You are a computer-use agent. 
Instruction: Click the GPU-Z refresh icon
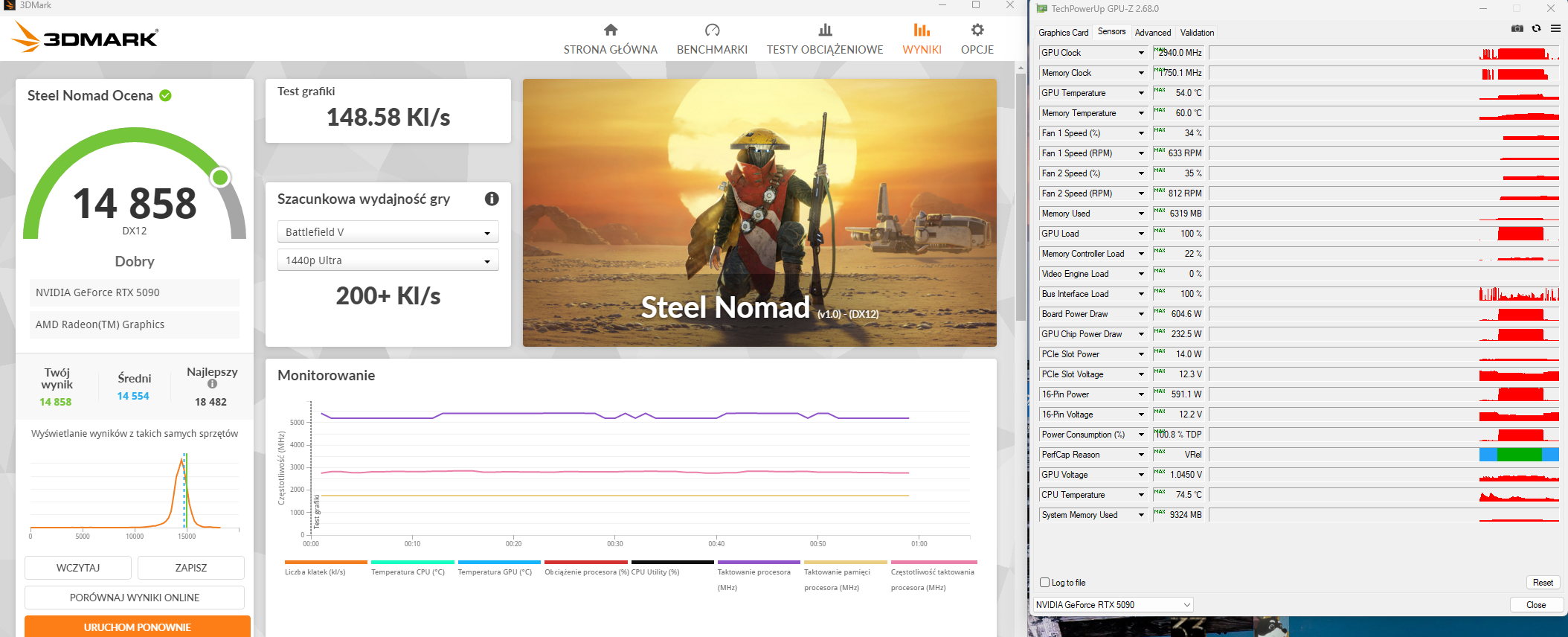coord(1536,28)
